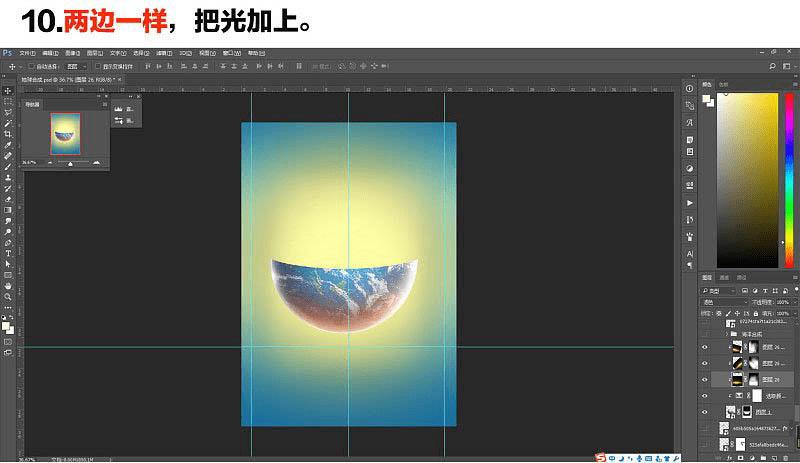The image size is (800, 463).
Task: Click Navigator zoom-out small mountains button
Action: [x=50, y=163]
